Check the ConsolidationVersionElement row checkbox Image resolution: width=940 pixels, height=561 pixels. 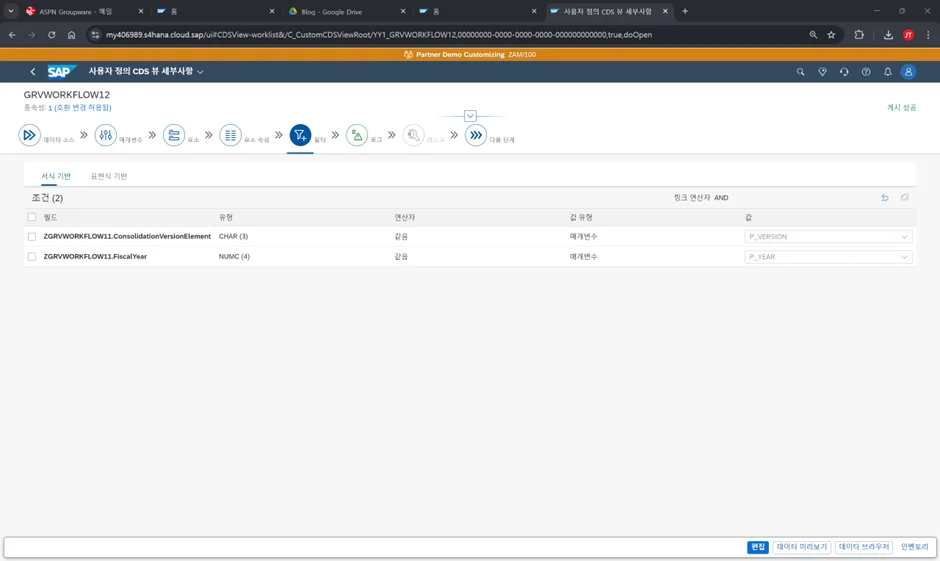click(x=32, y=237)
